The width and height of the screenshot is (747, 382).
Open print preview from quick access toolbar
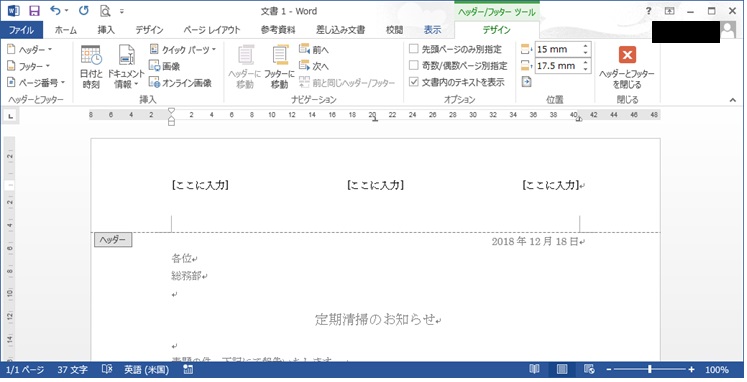(105, 11)
